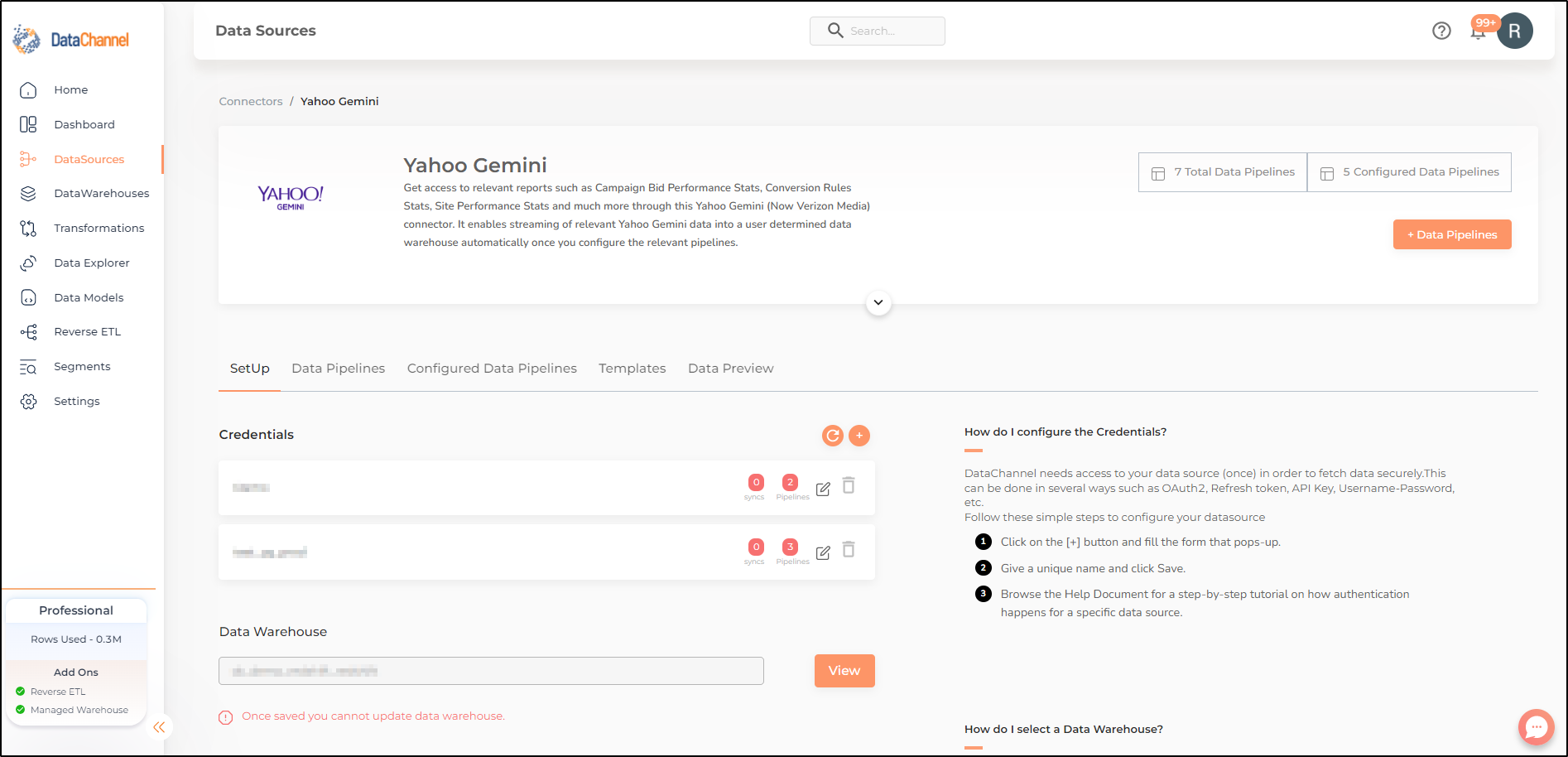
Task: Open the chat support bubble
Action: 1536,727
